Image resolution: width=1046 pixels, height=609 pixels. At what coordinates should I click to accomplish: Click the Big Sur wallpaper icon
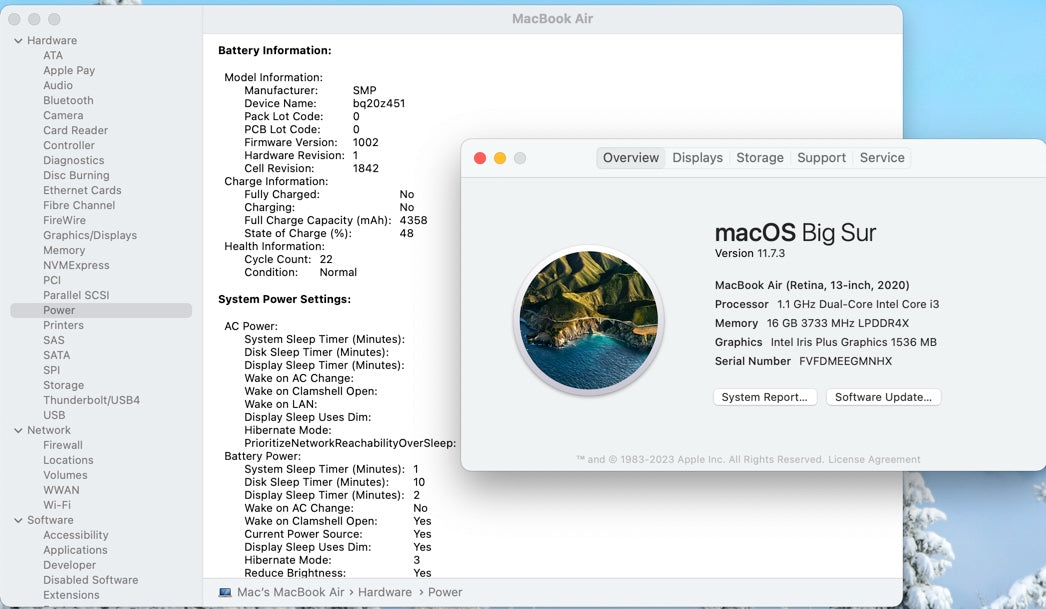589,320
